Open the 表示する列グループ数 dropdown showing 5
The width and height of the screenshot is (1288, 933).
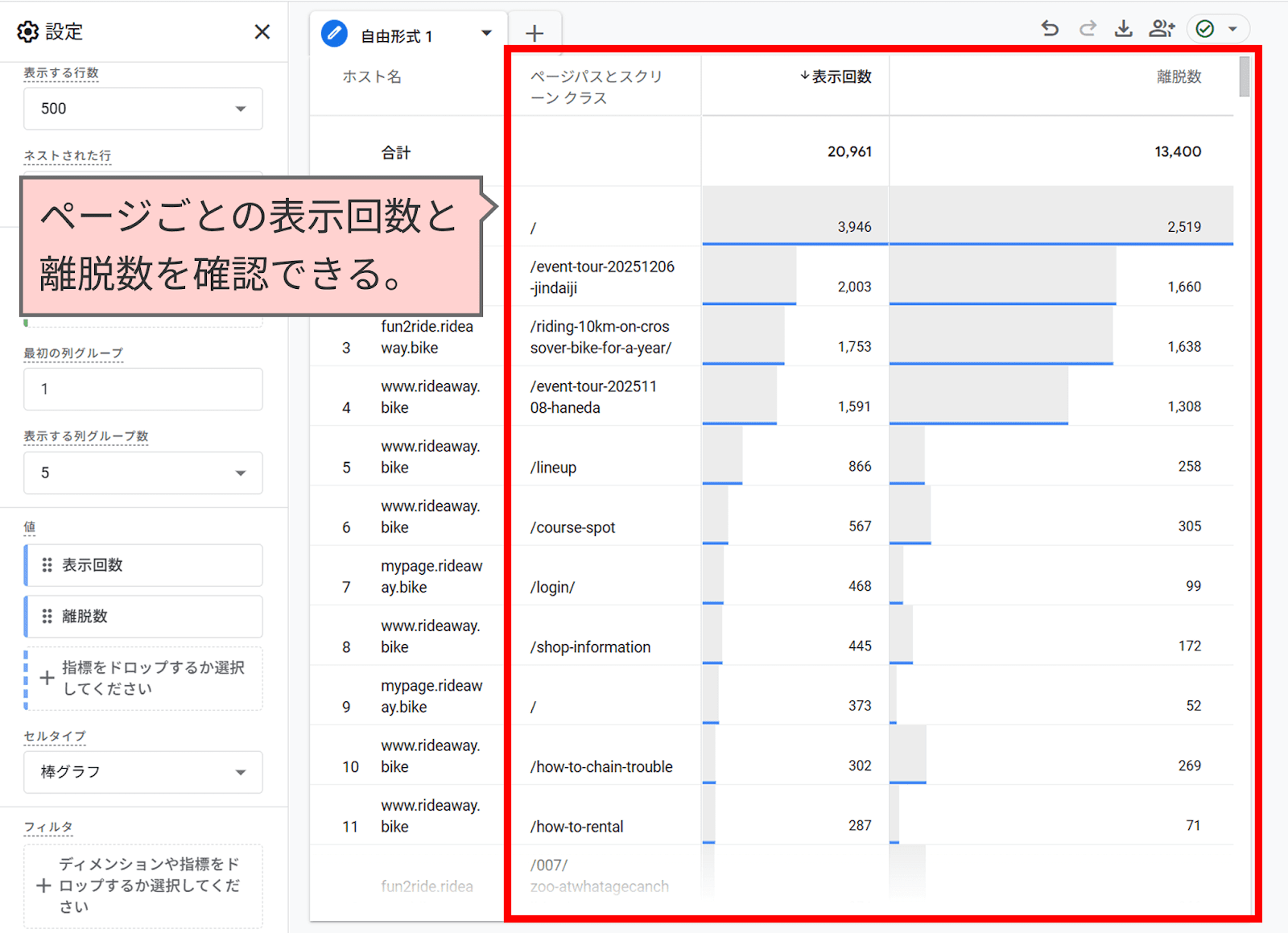(x=142, y=473)
